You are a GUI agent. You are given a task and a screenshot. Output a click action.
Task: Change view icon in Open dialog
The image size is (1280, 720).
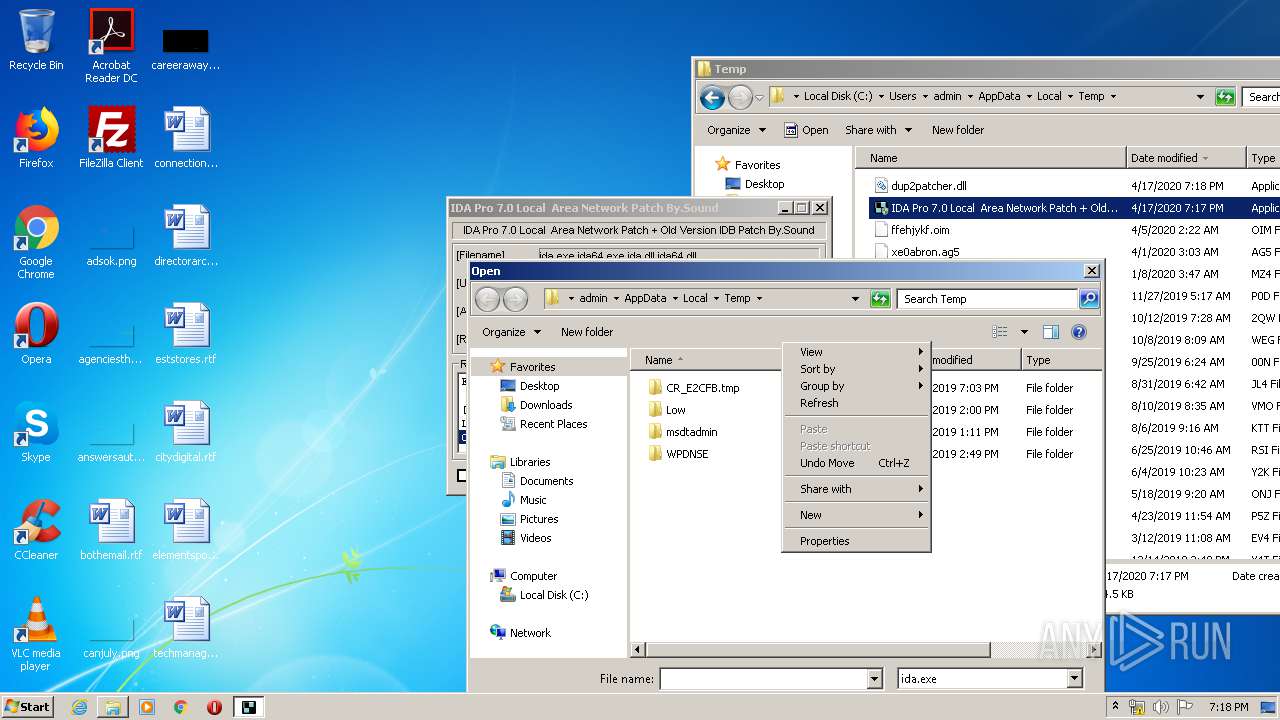pos(999,332)
